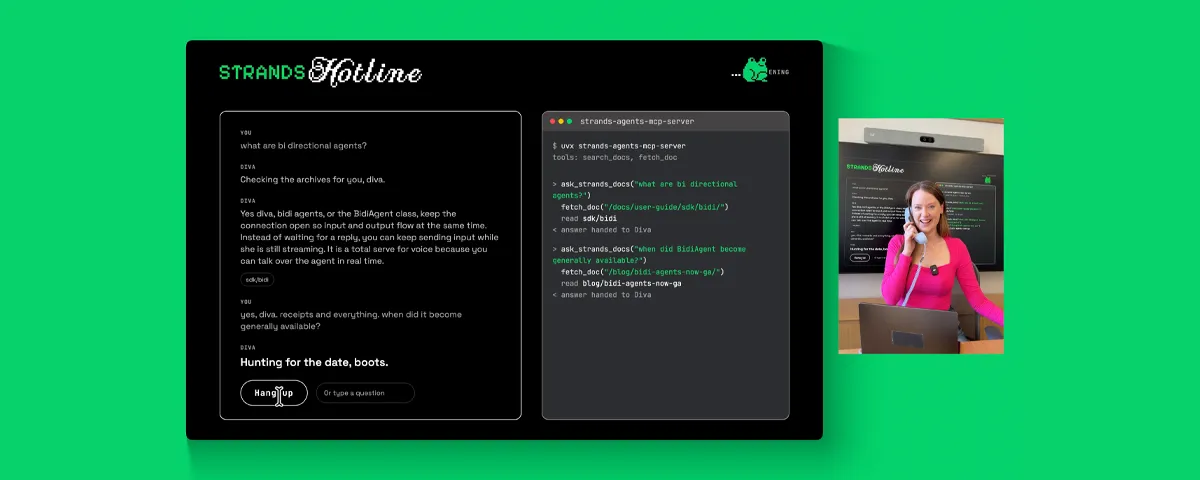
Task: Minimize terminal using the yellow dot
Action: coord(560,121)
